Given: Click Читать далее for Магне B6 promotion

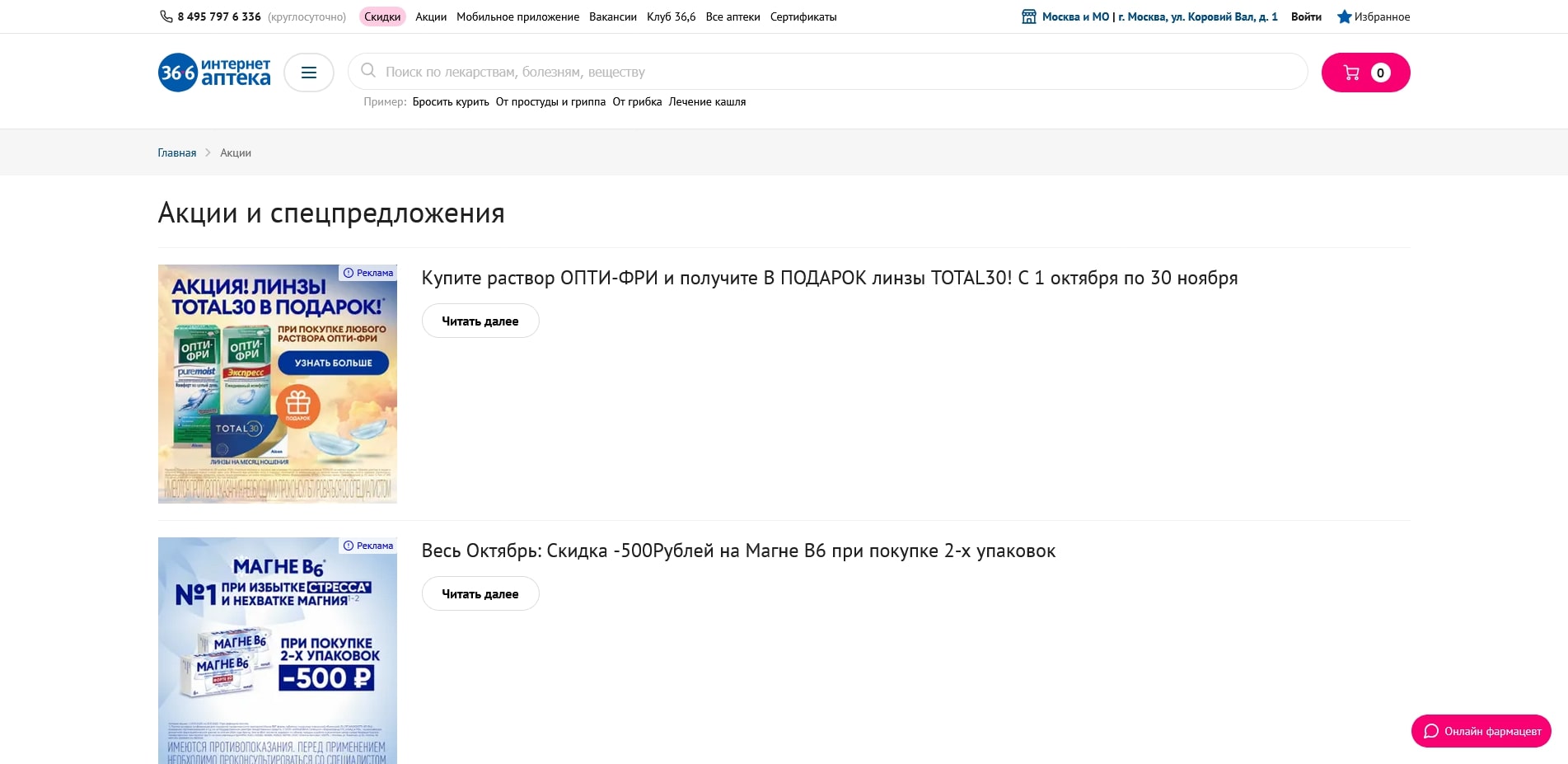Looking at the screenshot, I should pos(480,594).
